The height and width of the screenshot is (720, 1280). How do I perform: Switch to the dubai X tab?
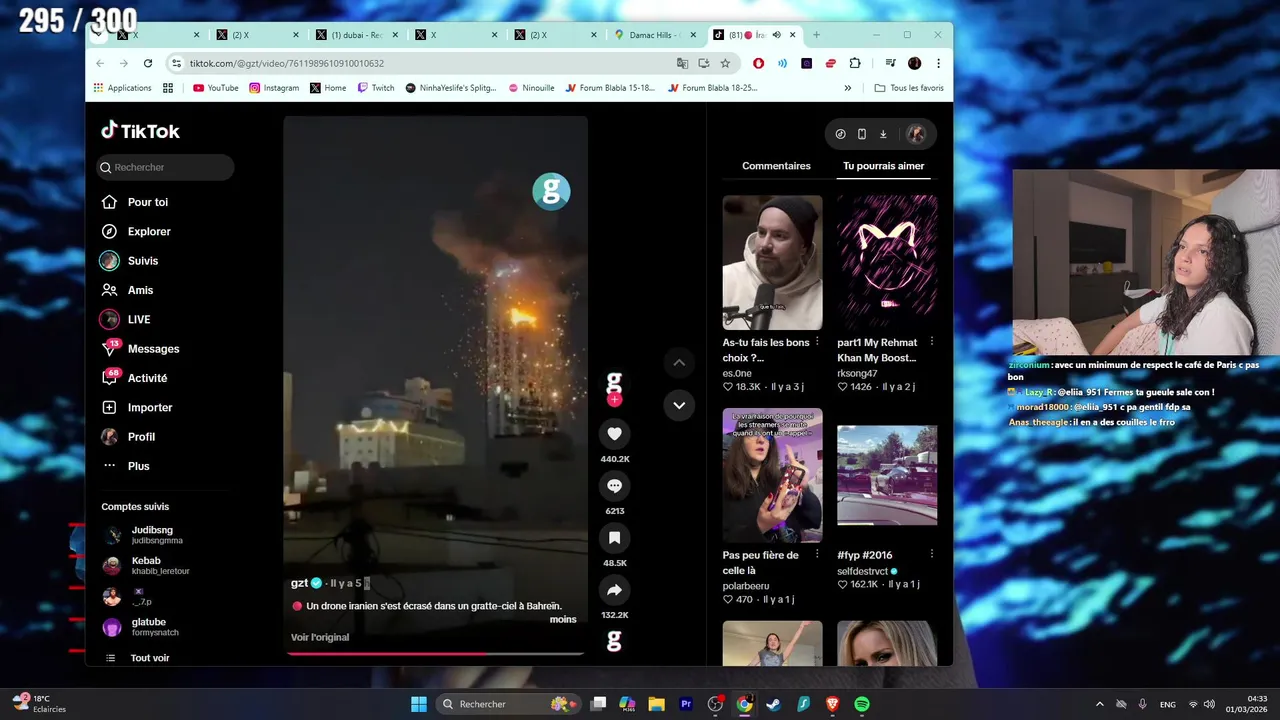[x=355, y=35]
